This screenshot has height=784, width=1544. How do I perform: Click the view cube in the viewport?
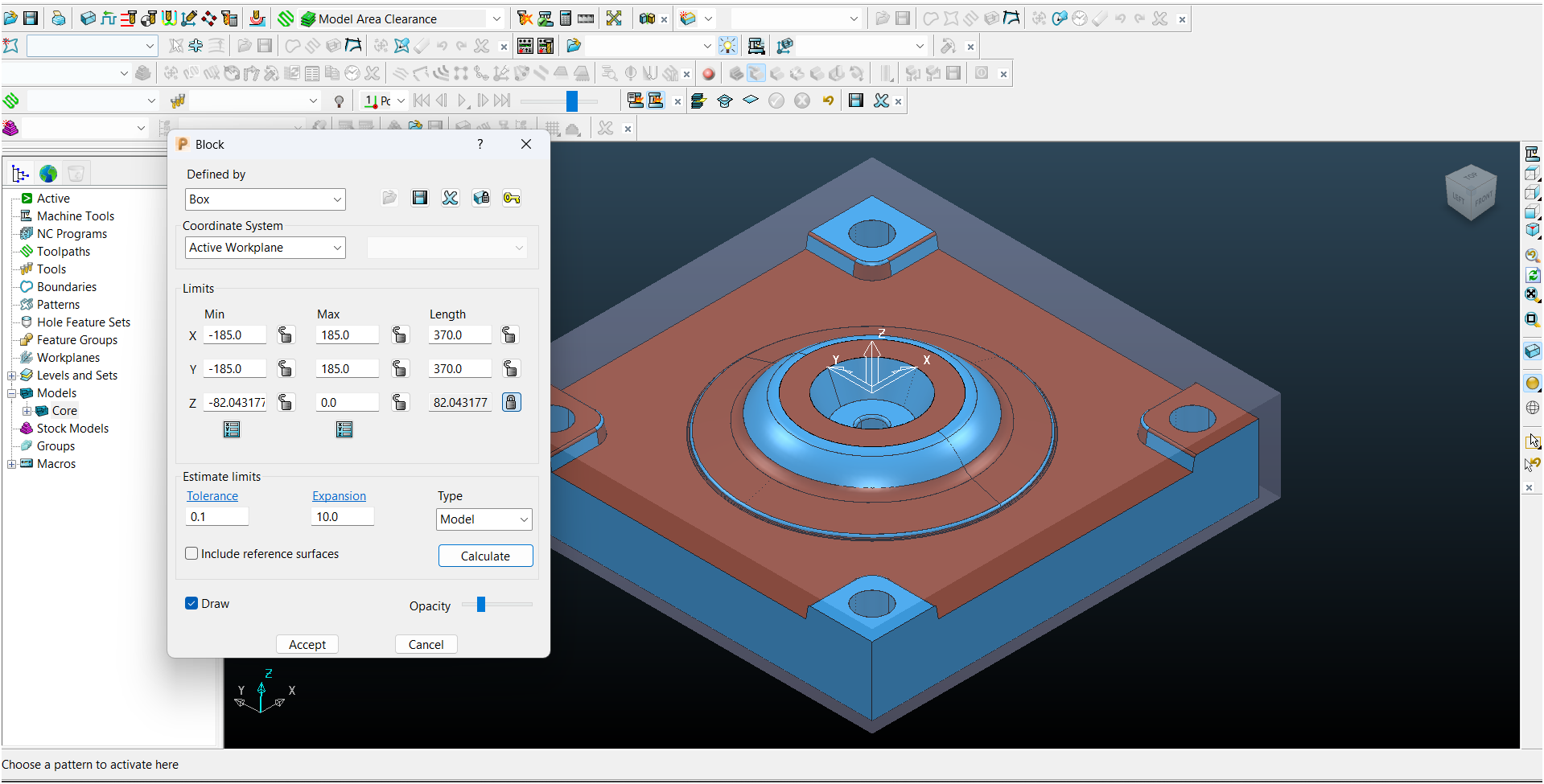[1471, 193]
